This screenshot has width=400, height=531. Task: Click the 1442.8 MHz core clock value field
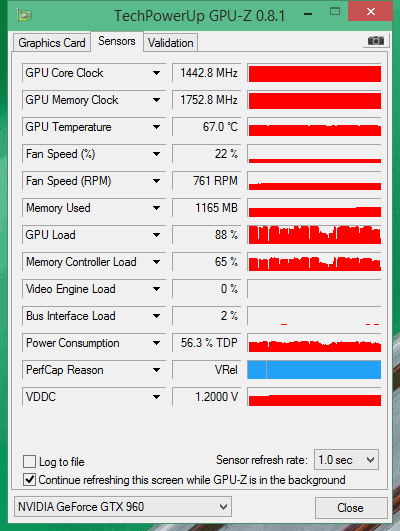tap(206, 73)
